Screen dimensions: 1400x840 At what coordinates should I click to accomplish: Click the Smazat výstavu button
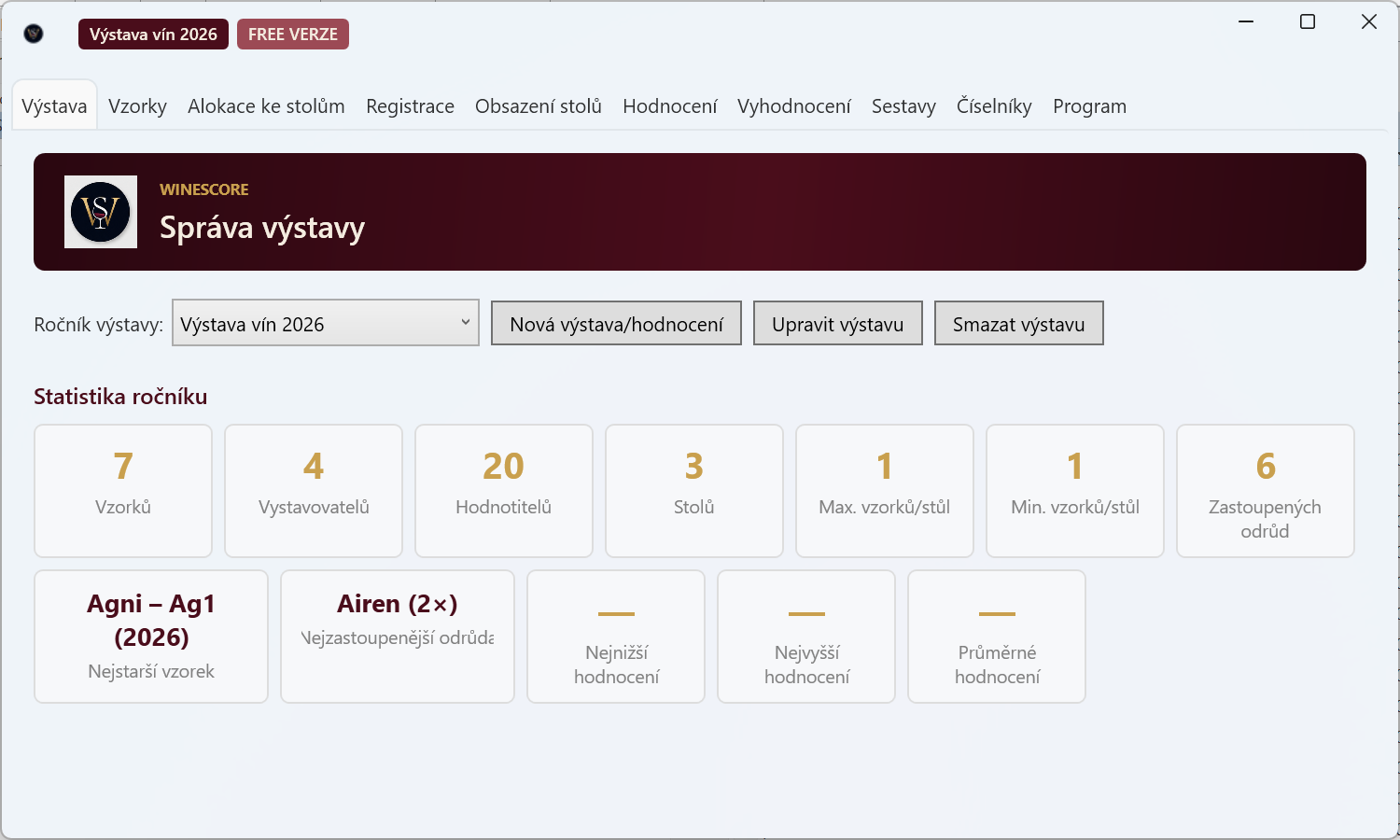point(1019,323)
